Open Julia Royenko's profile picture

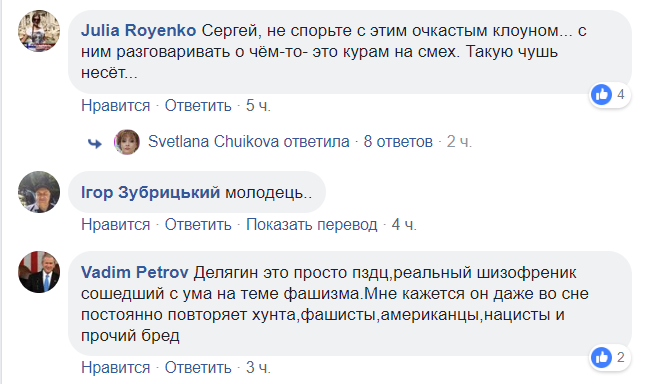coord(39,31)
